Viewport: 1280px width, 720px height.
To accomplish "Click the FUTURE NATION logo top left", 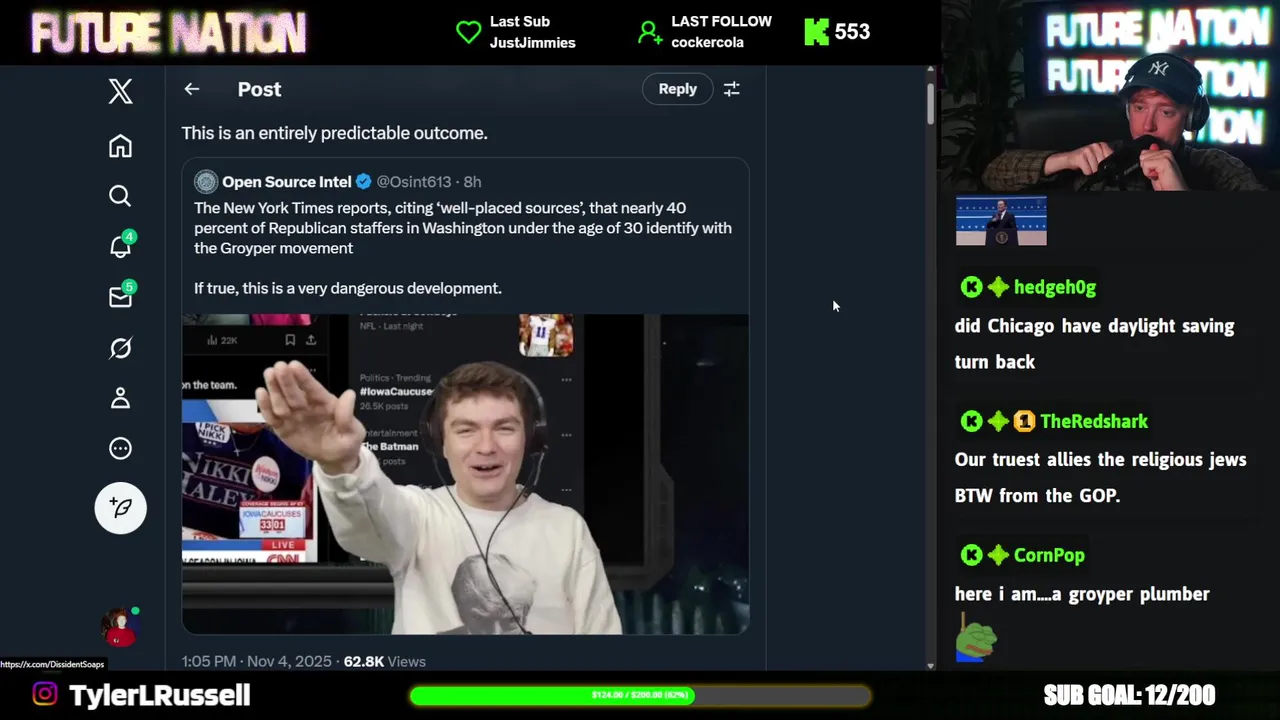I will click(x=168, y=33).
